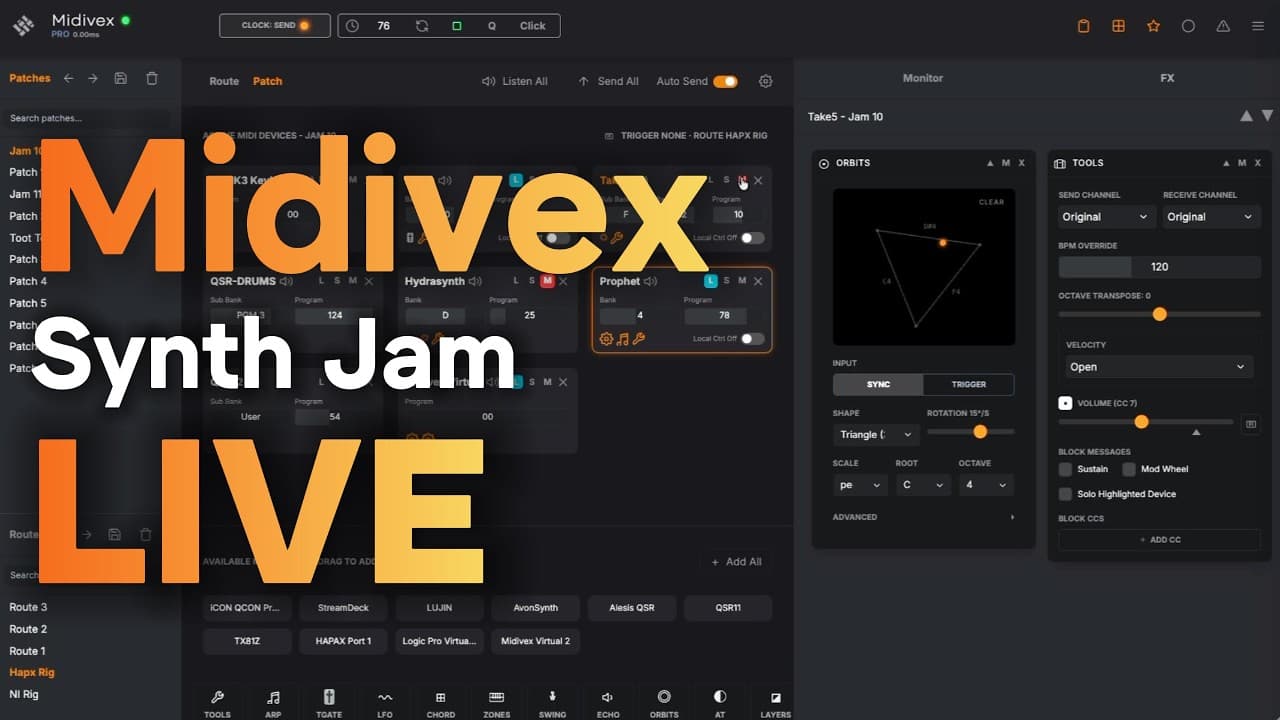Open patch settings gear next to Auto Send
1280x720 pixels.
point(766,81)
